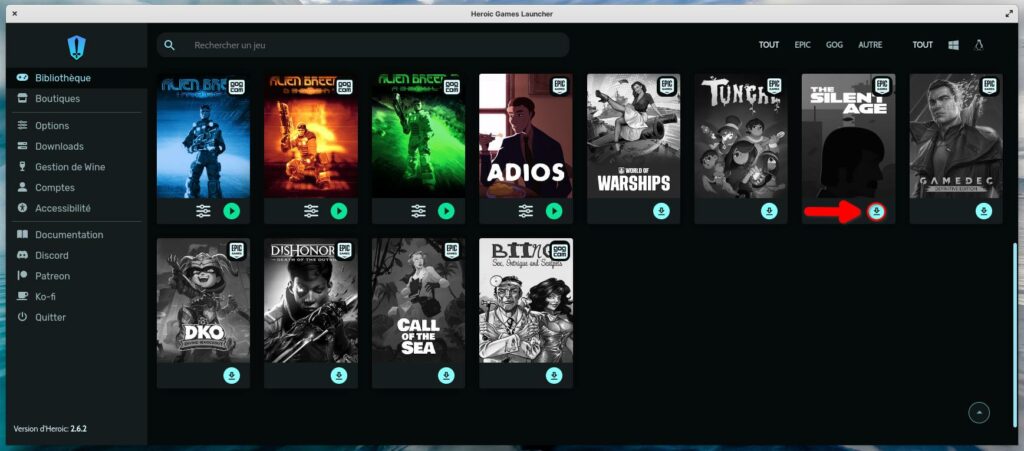Open the Downloads section
1024x451 pixels.
pyautogui.click(x=59, y=146)
